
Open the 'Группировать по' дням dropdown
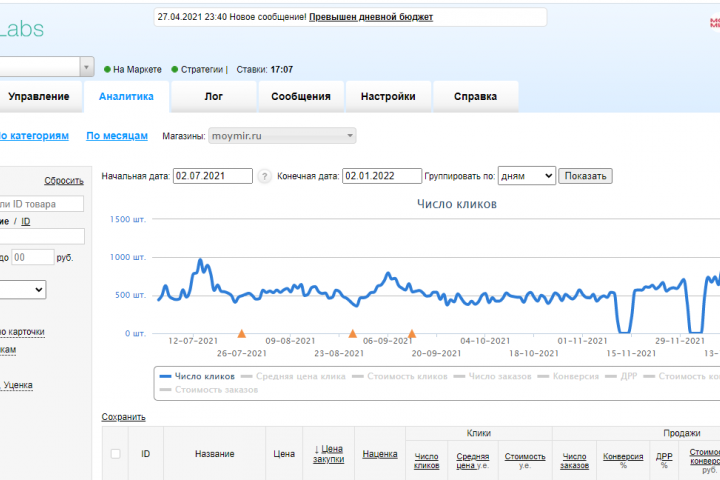(527, 176)
